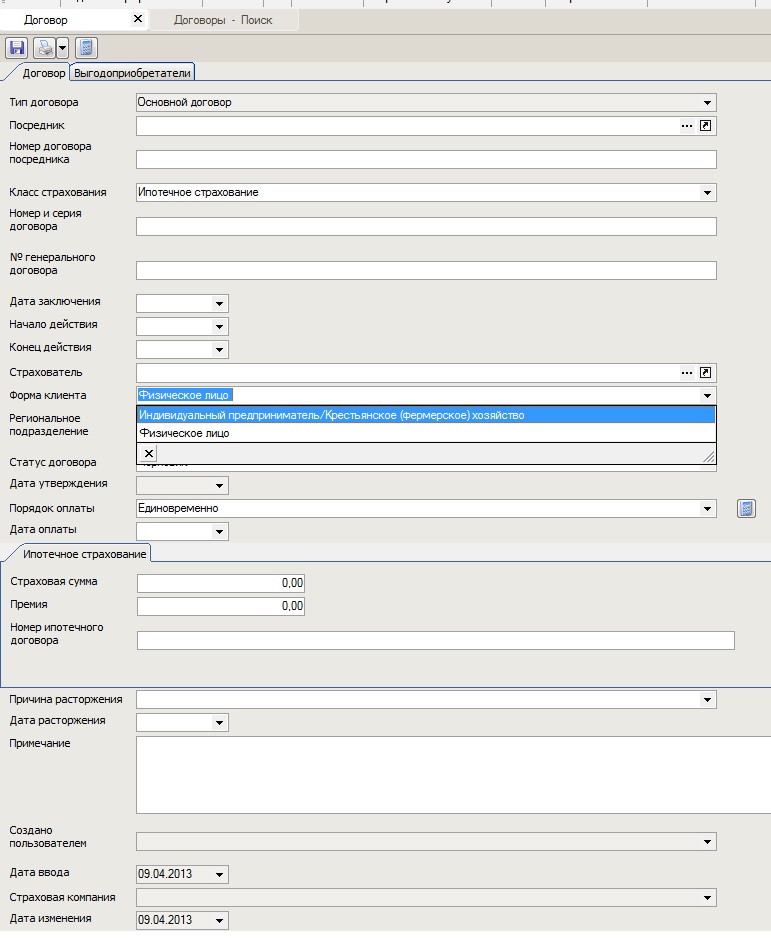
Task: Expand the Тип договора dropdown
Action: click(707, 103)
